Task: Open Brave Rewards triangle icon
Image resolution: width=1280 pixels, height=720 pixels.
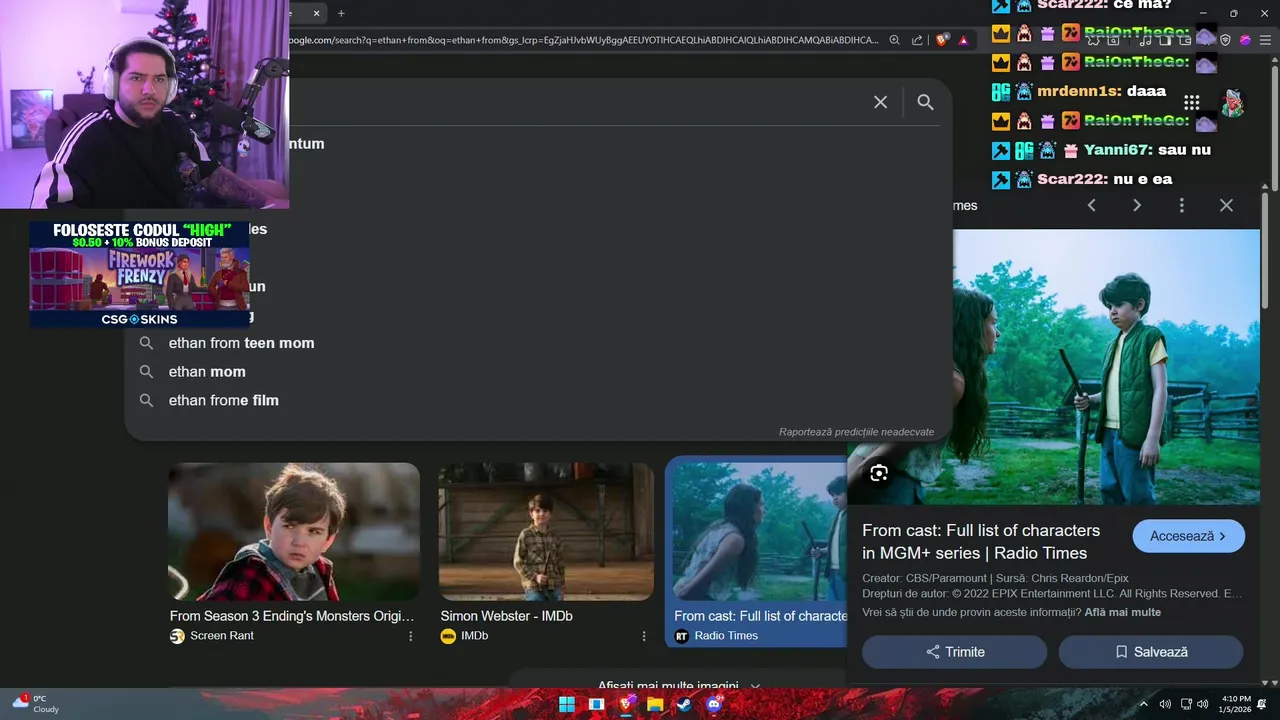Action: 964,40
